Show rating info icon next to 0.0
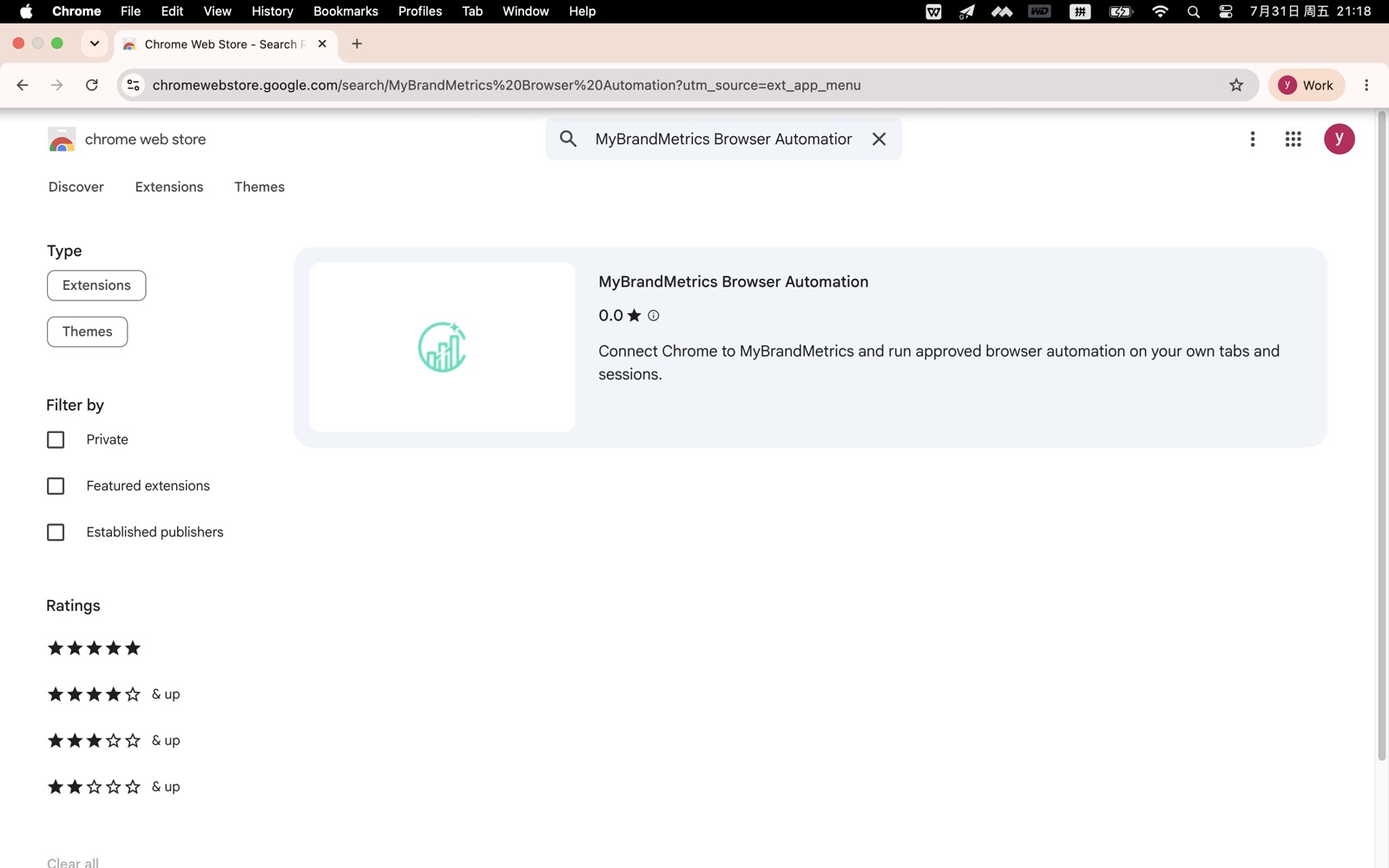Image resolution: width=1389 pixels, height=868 pixels. (654, 316)
